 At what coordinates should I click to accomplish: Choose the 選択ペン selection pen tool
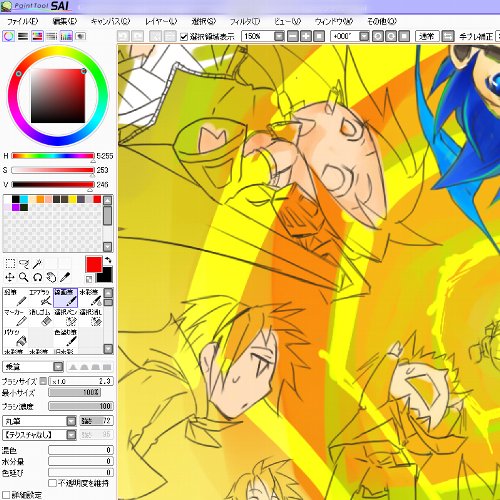[66, 317]
